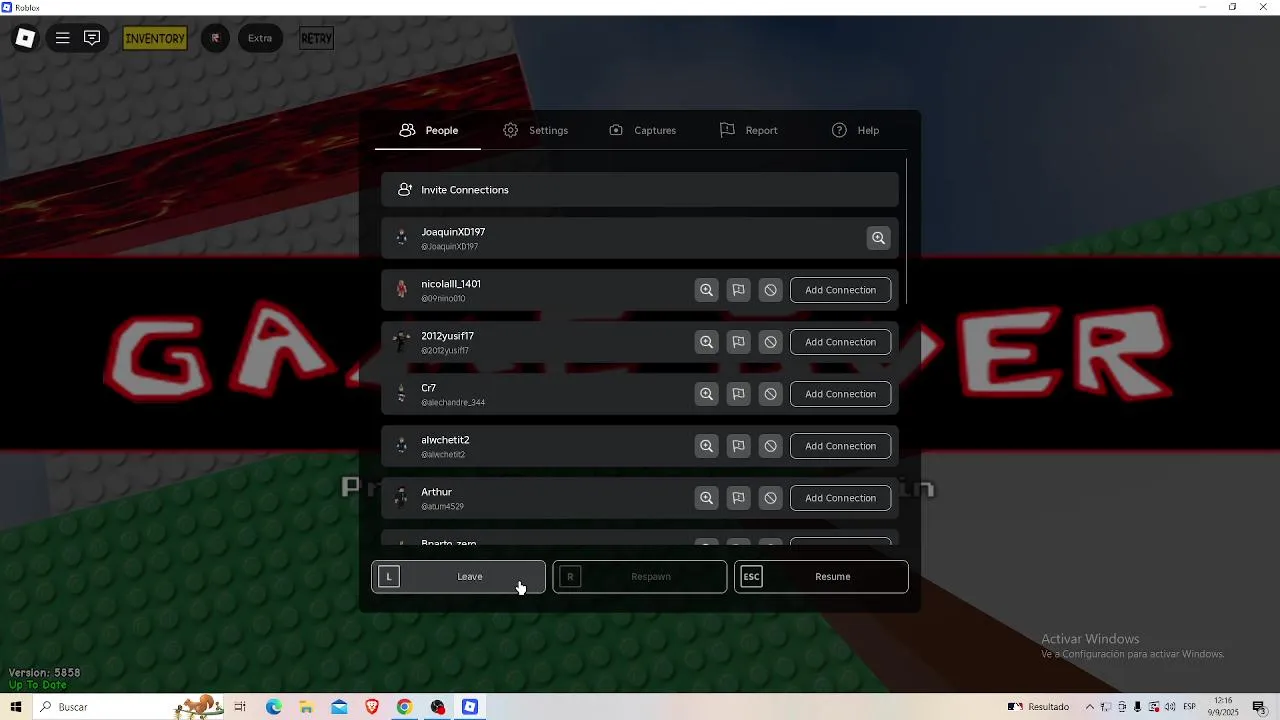Viewport: 1280px width, 720px height.
Task: Open Brave browser from taskbar
Action: 372,707
